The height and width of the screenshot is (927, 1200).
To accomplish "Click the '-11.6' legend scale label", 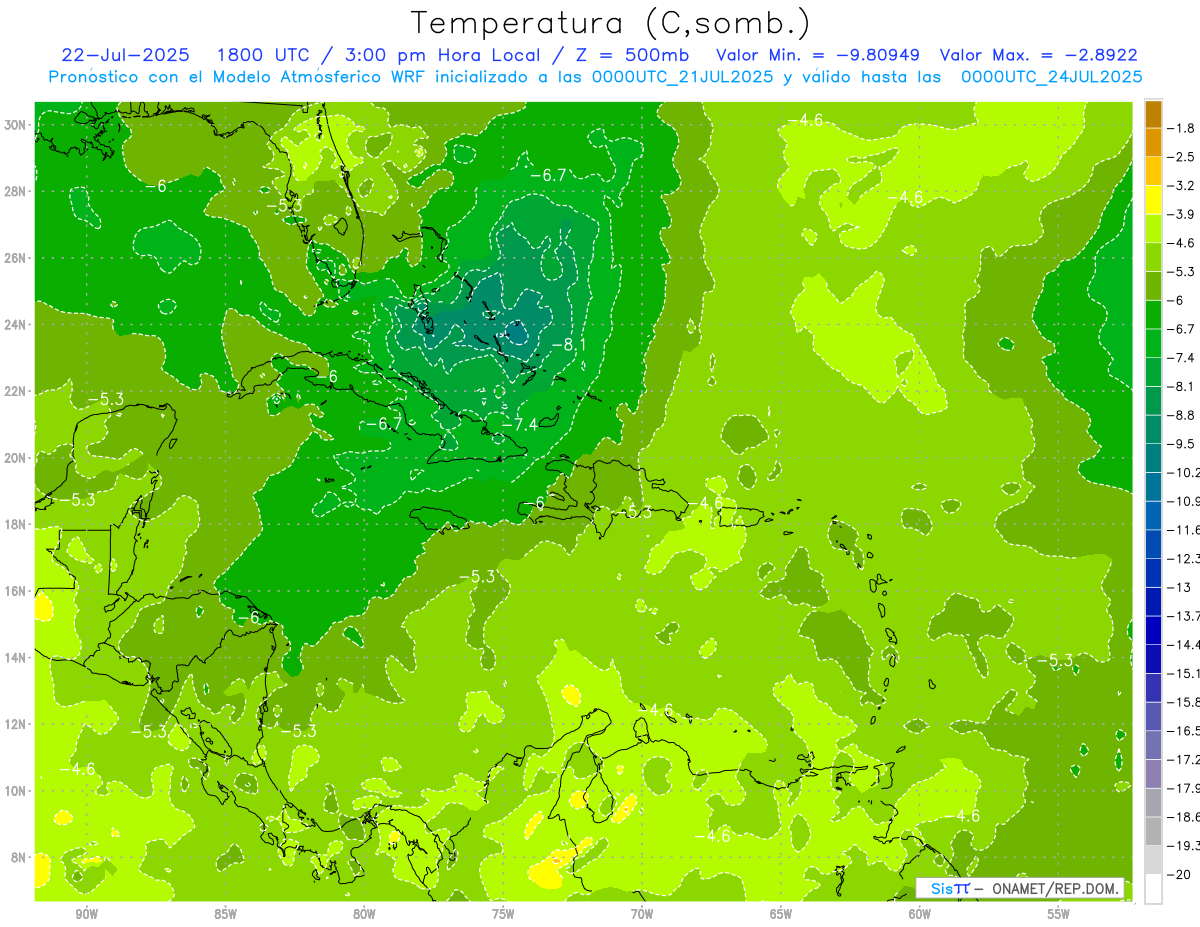I will coord(1183,529).
